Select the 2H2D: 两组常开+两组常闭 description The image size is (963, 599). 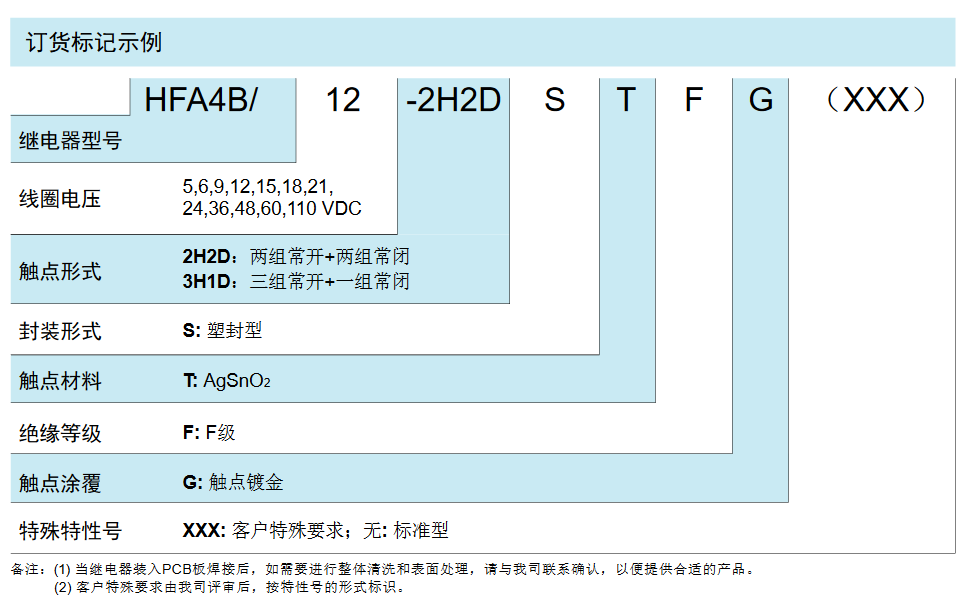296,256
